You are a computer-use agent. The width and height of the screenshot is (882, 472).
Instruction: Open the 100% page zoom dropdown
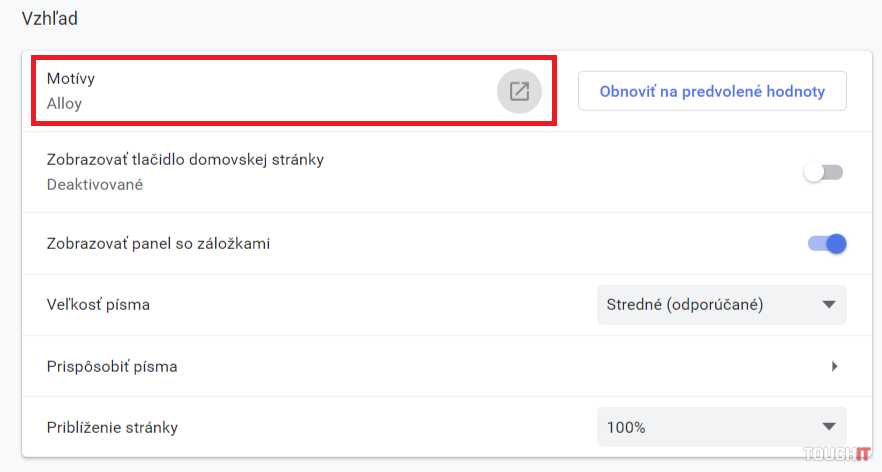[720, 427]
